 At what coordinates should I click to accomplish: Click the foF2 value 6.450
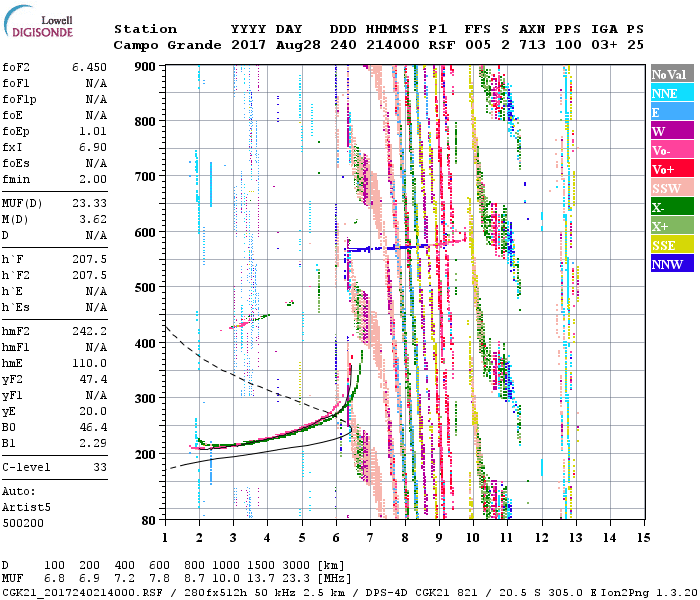[89, 66]
